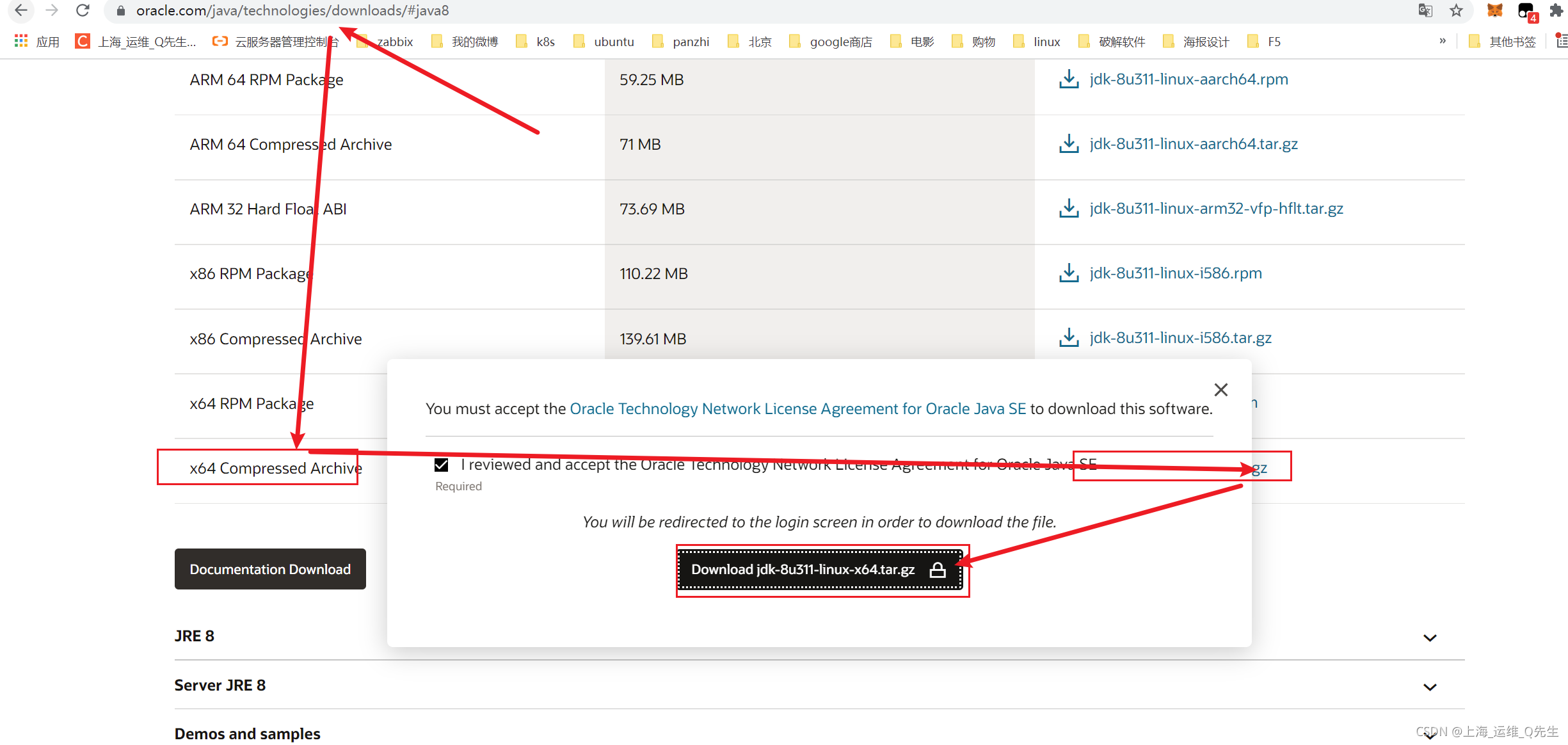
Task: Open the MetaMask fox extension
Action: coord(1494,10)
